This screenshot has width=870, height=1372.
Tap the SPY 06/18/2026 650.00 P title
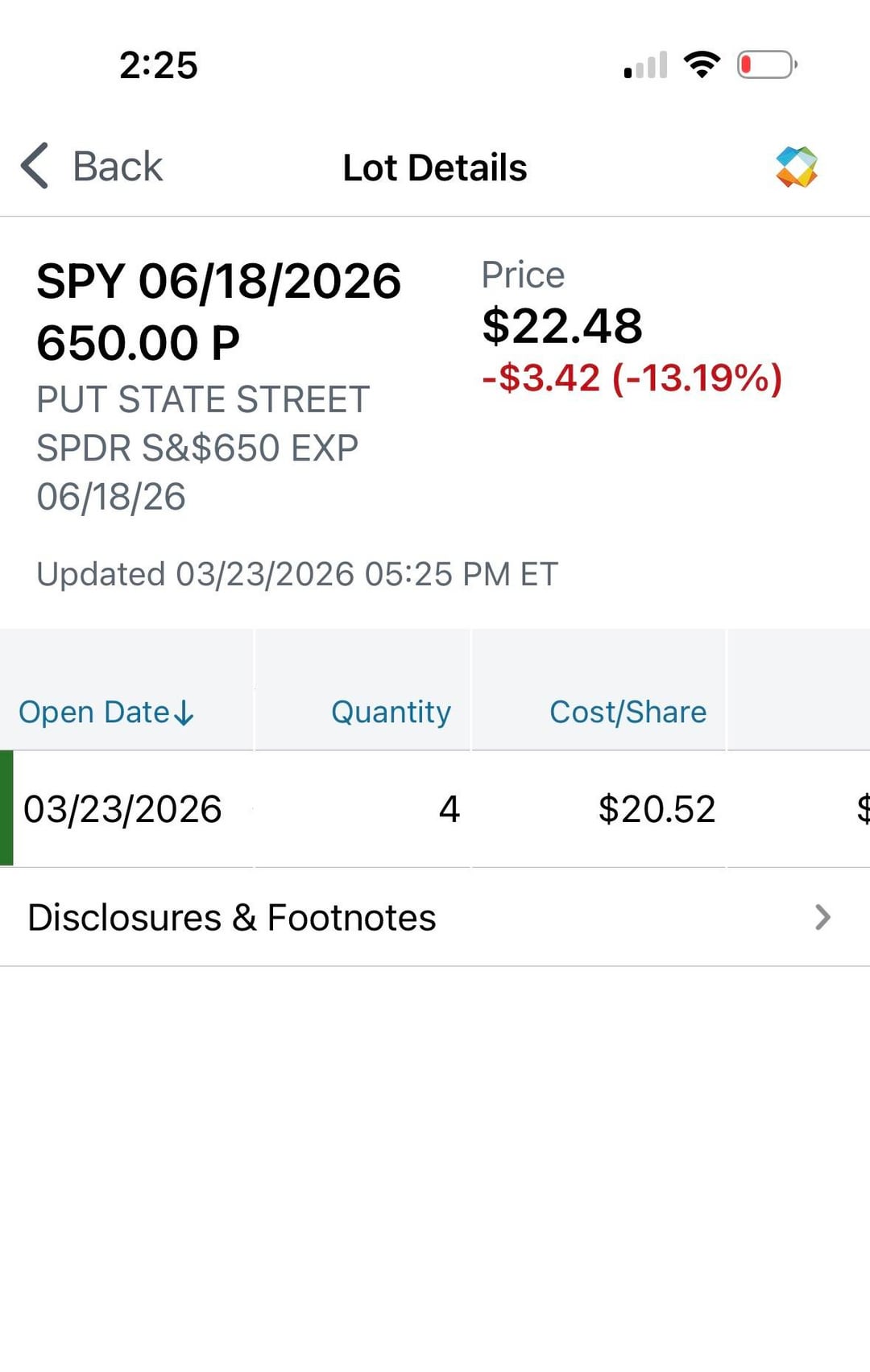pyautogui.click(x=218, y=312)
